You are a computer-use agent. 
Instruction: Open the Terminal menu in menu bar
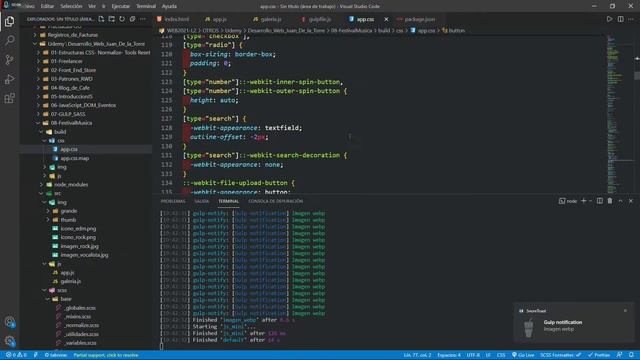tap(146, 6)
